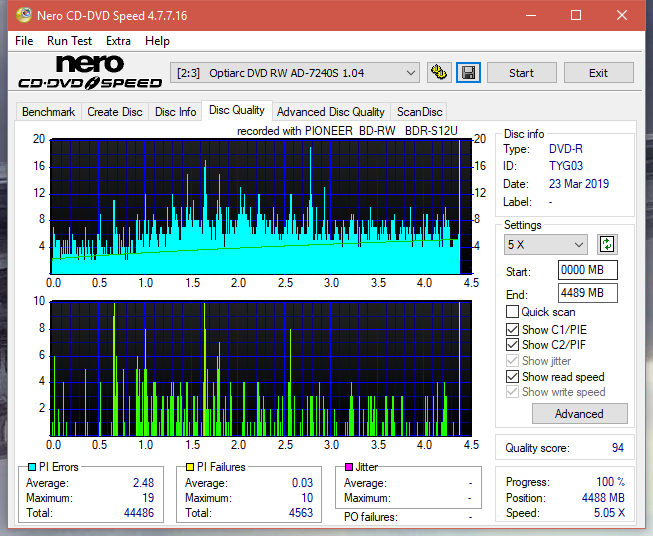Switch to the Create Disc tab
Image resolution: width=653 pixels, height=536 pixels.
[x=115, y=112]
